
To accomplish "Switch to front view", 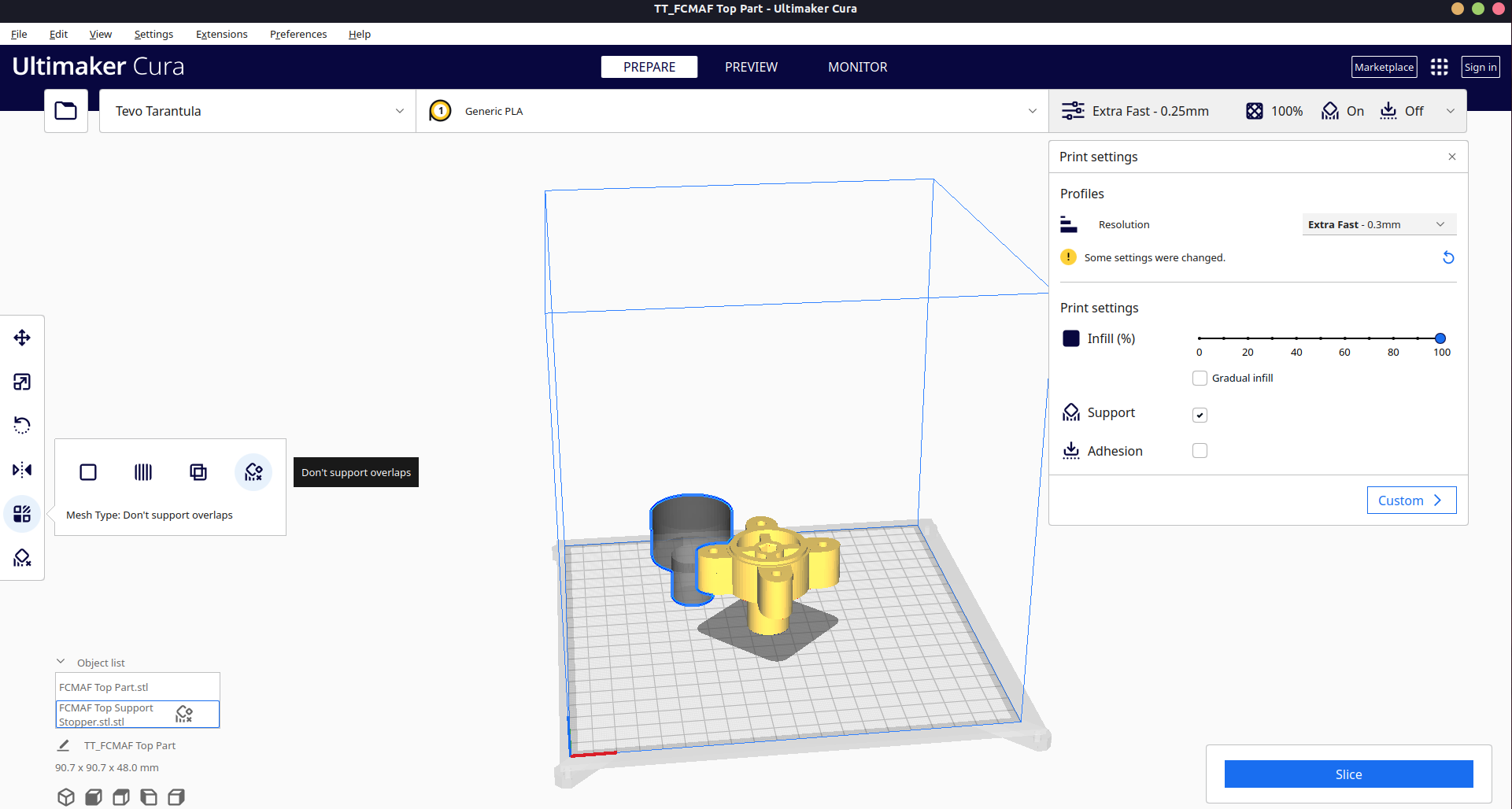I will click(x=94, y=796).
